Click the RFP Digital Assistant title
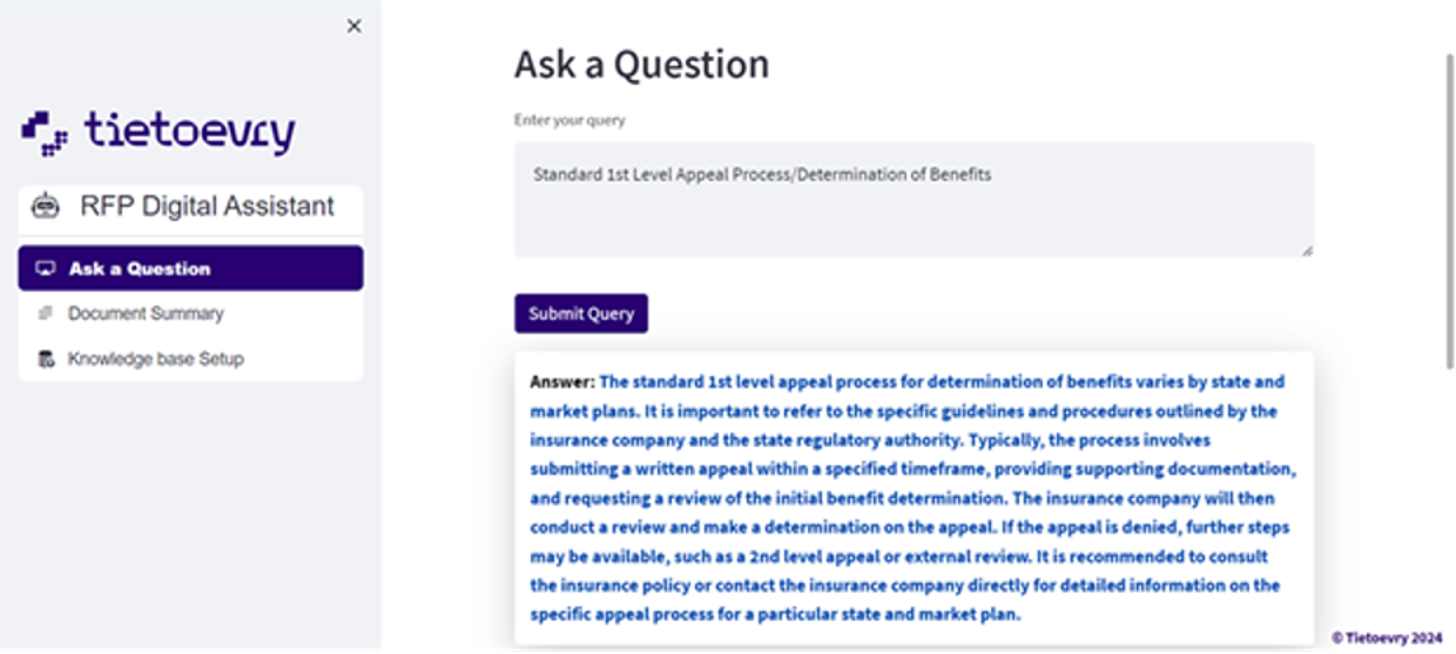Viewport: 1456px width, 654px height. [207, 206]
